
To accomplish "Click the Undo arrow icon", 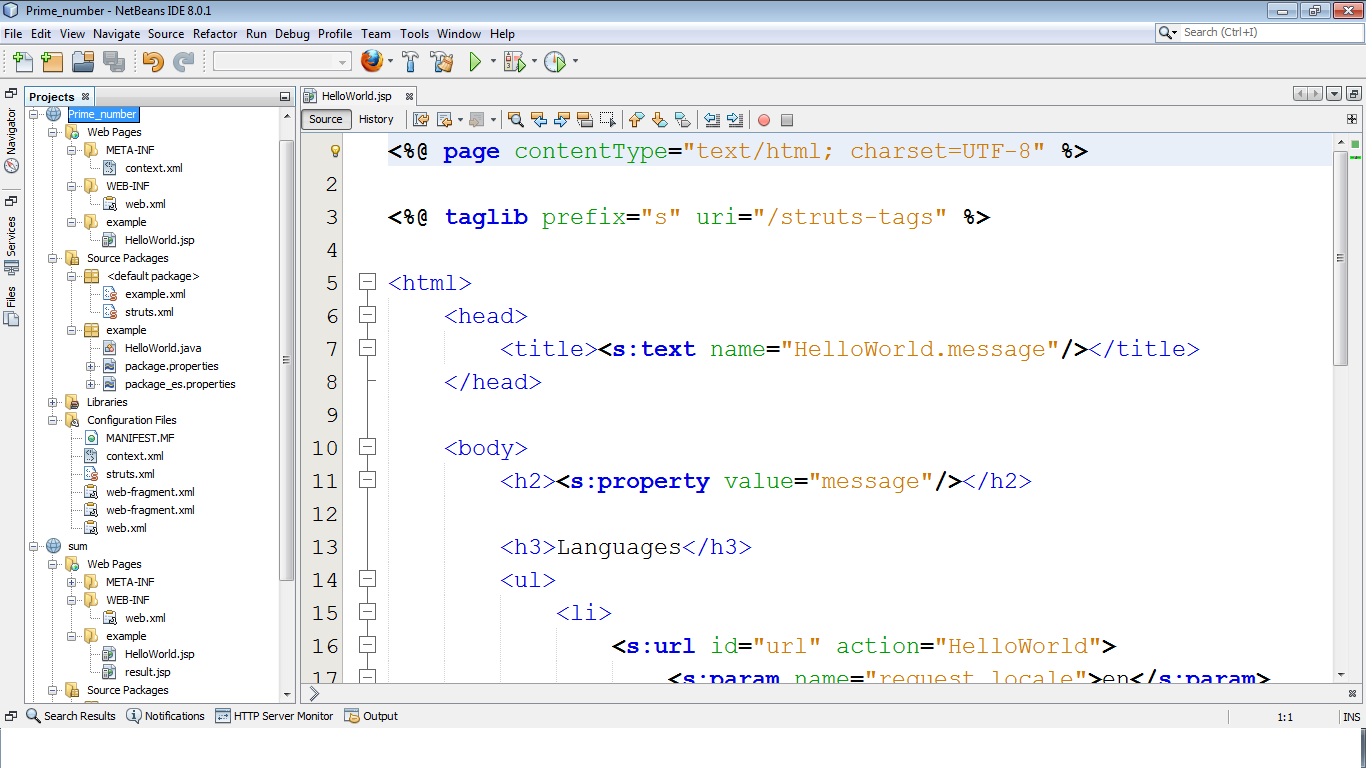I will 152,62.
